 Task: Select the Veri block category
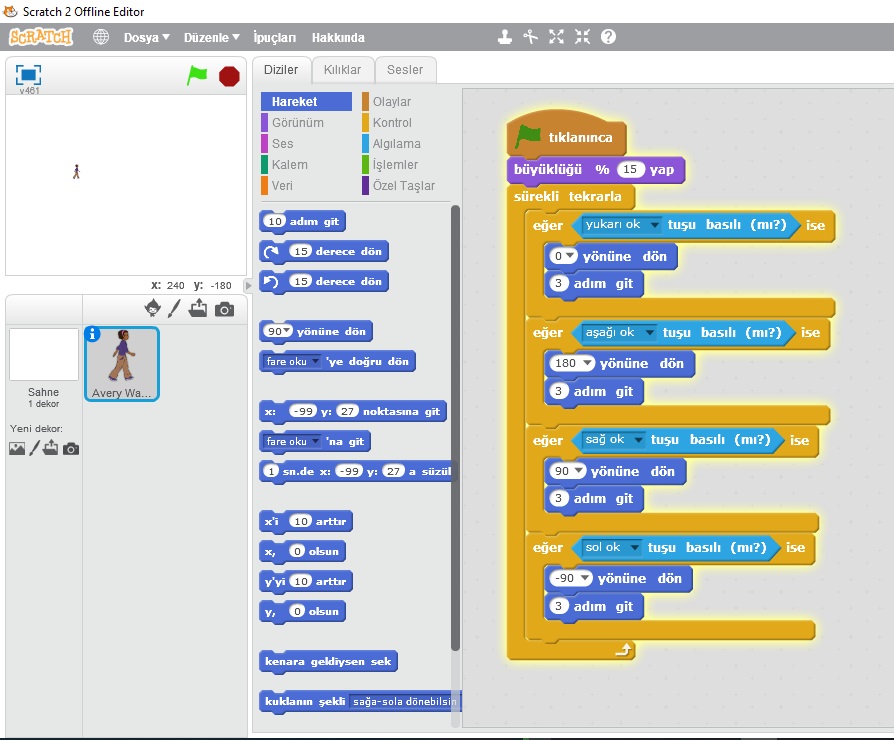click(282, 186)
